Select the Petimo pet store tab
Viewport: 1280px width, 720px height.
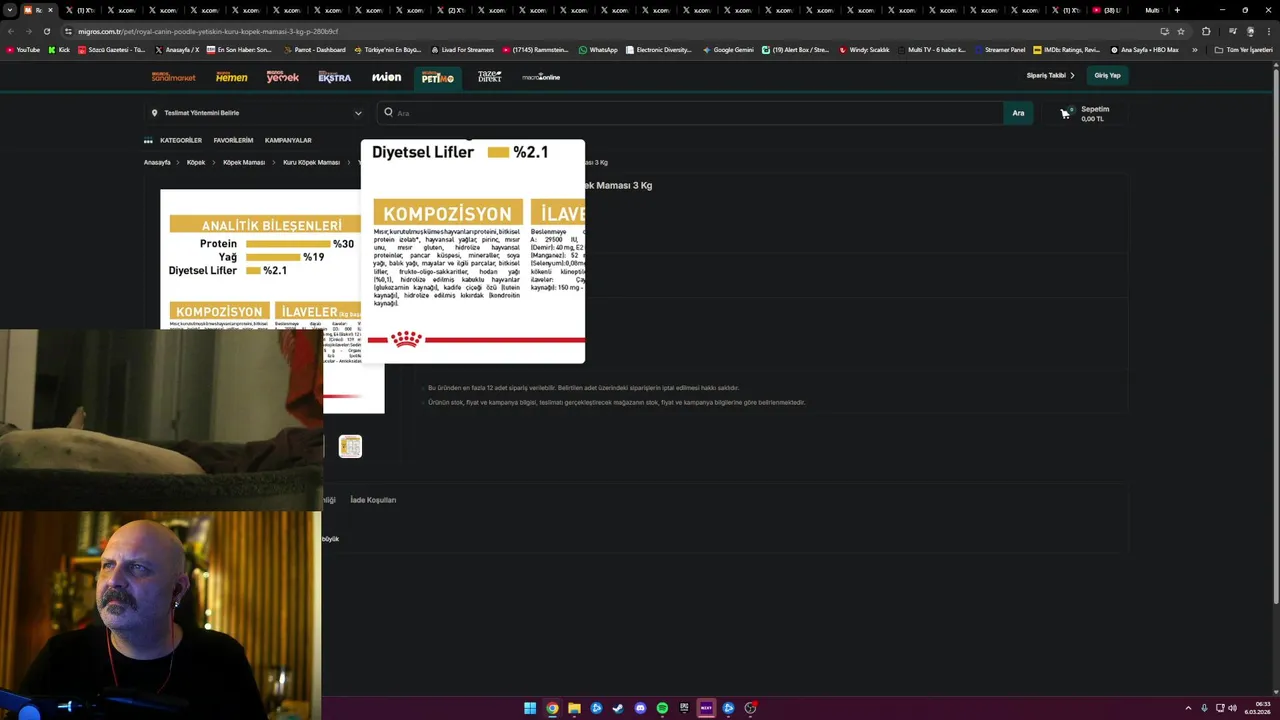437,77
